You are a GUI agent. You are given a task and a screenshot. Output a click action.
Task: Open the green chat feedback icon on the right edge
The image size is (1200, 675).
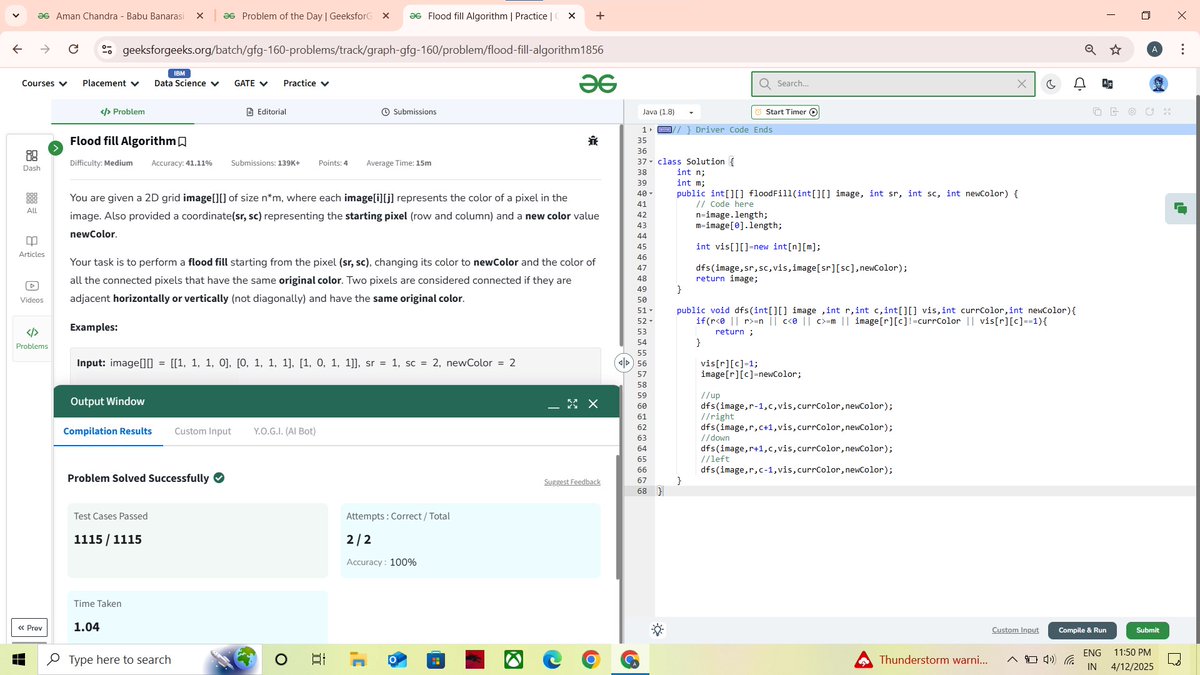pos(1180,207)
